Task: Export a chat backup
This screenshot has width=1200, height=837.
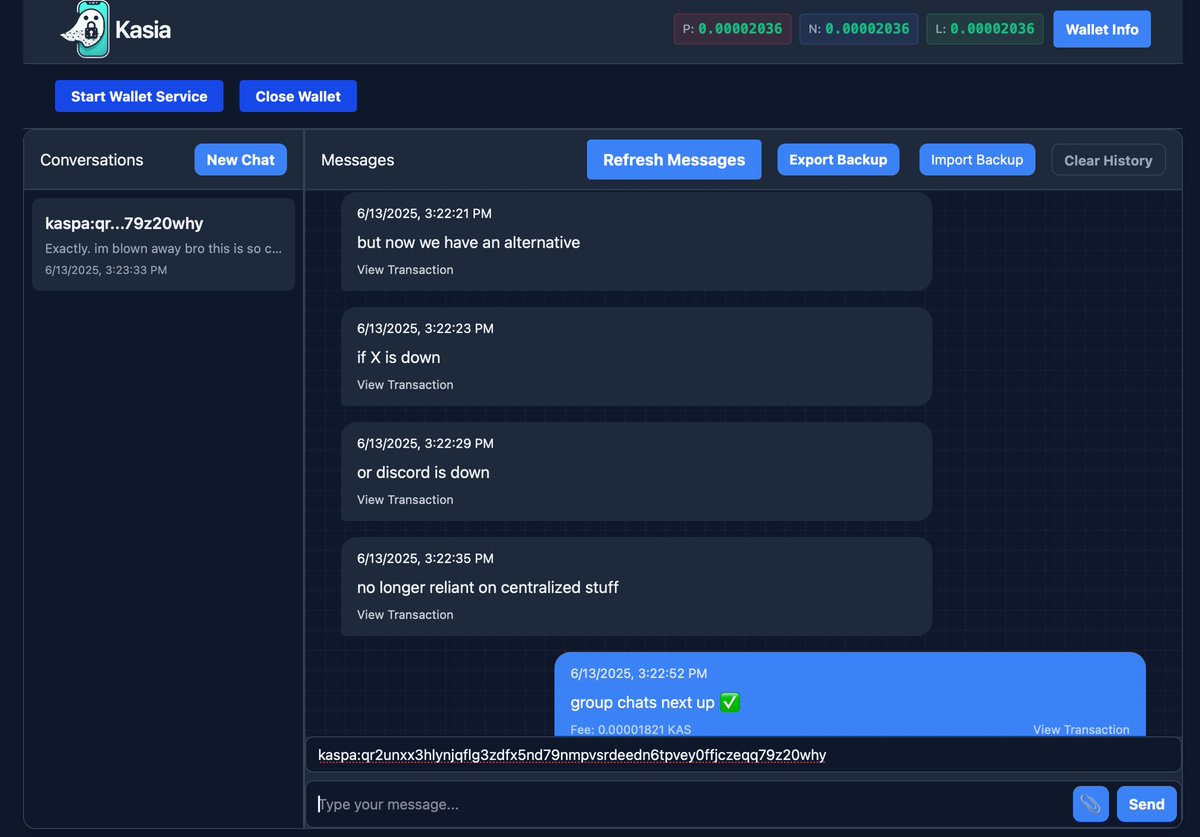Action: click(838, 159)
